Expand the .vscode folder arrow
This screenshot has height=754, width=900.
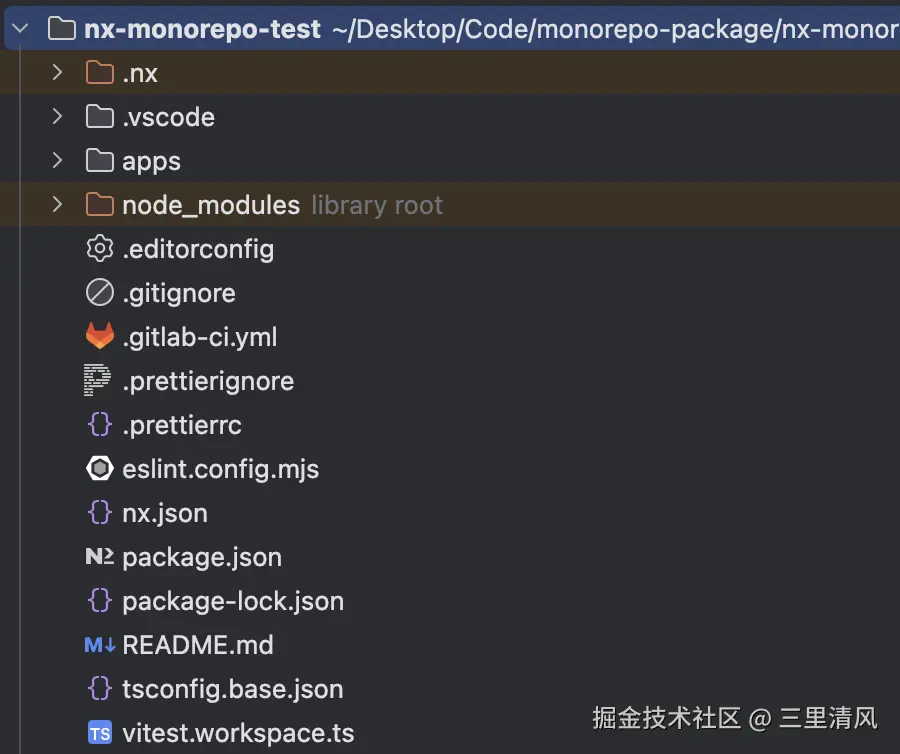pyautogui.click(x=57, y=116)
